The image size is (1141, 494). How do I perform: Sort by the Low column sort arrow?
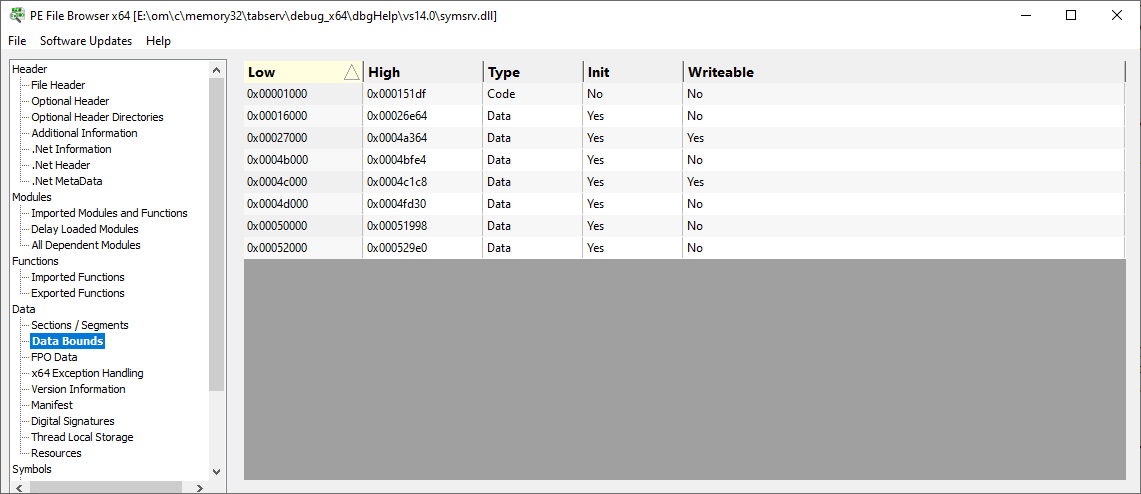click(x=351, y=72)
